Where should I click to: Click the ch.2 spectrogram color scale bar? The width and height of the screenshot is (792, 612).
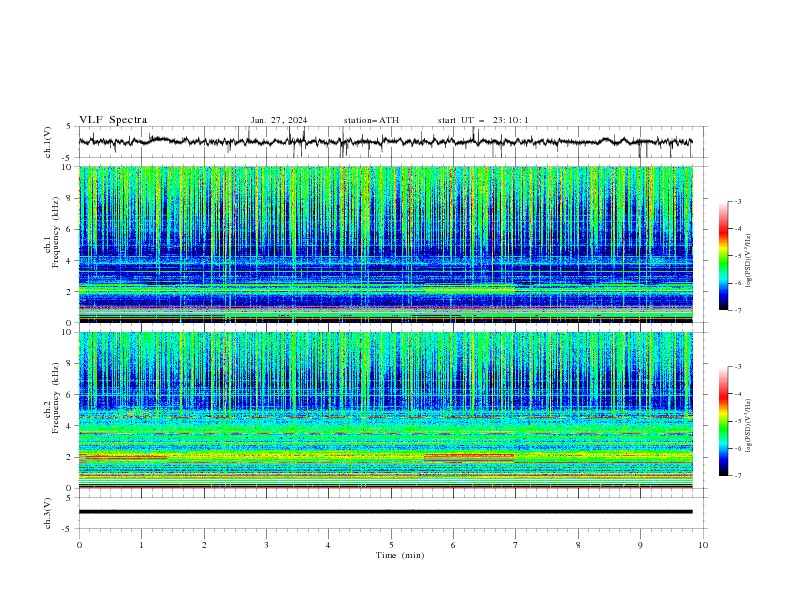click(x=723, y=421)
